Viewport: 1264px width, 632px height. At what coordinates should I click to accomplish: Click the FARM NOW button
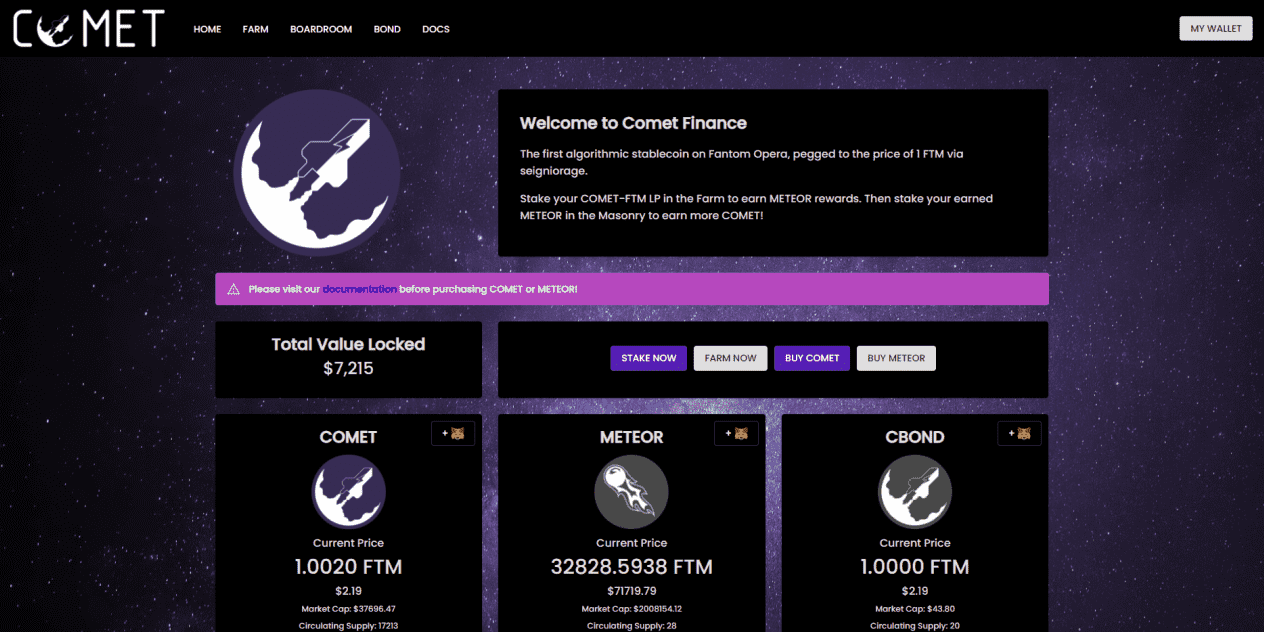pos(730,358)
